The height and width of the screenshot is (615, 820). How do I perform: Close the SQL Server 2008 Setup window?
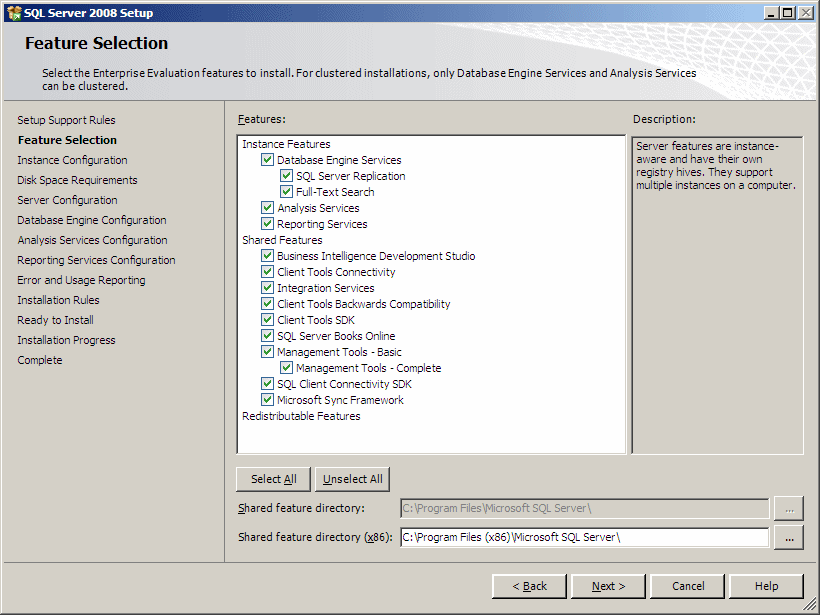coord(806,13)
